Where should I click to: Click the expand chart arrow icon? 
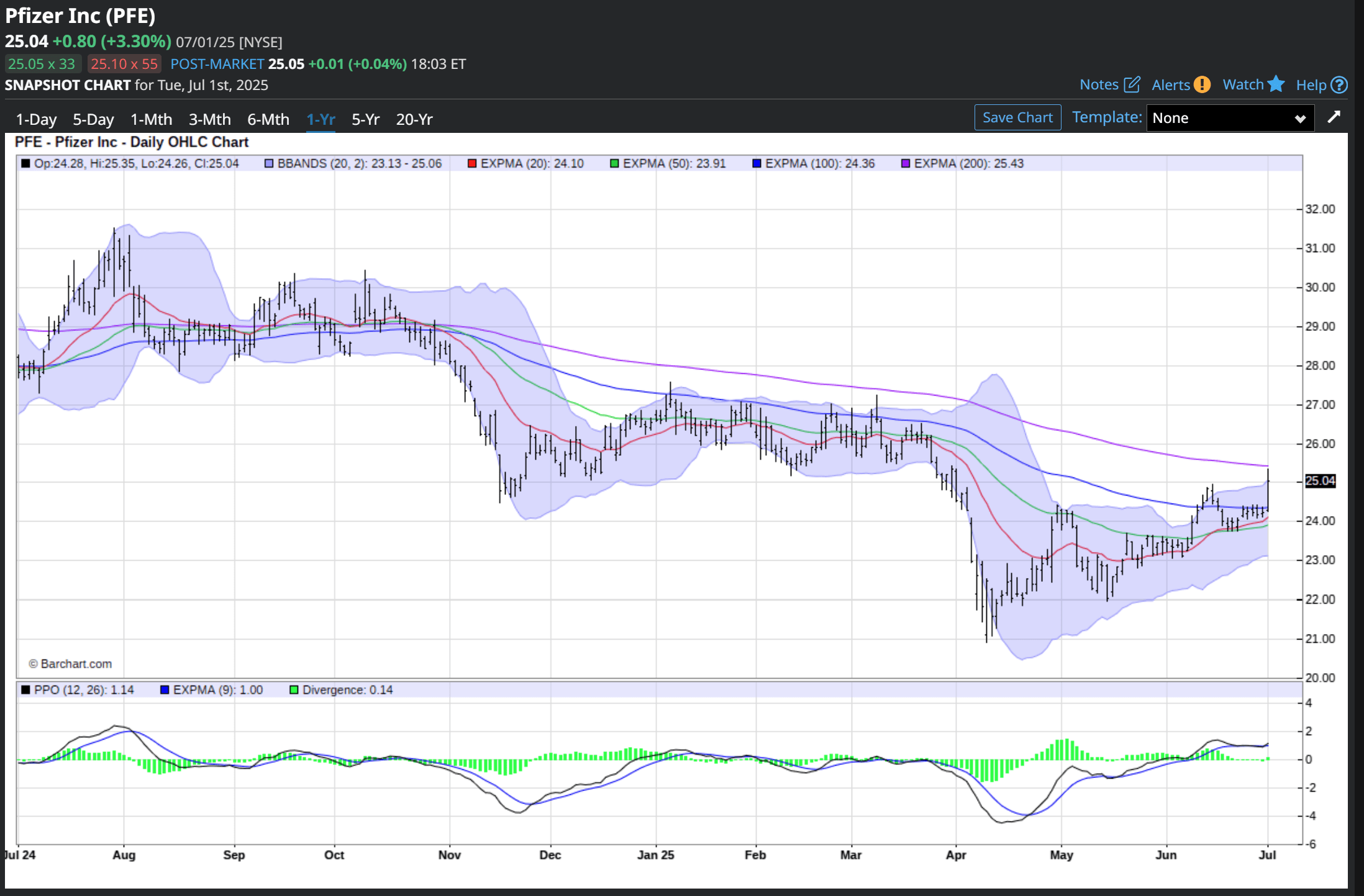click(x=1334, y=117)
